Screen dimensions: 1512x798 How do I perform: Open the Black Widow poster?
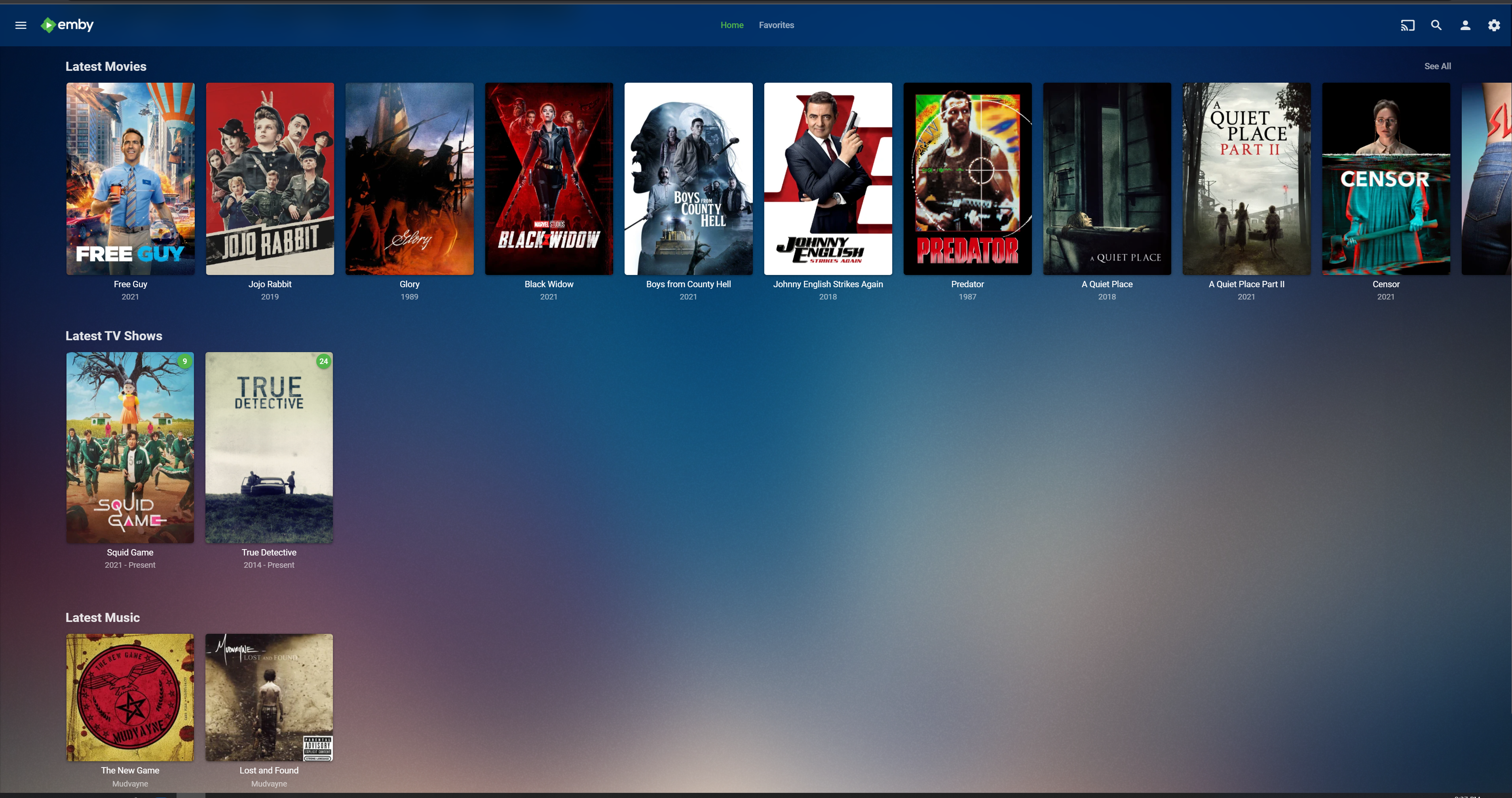click(x=549, y=178)
